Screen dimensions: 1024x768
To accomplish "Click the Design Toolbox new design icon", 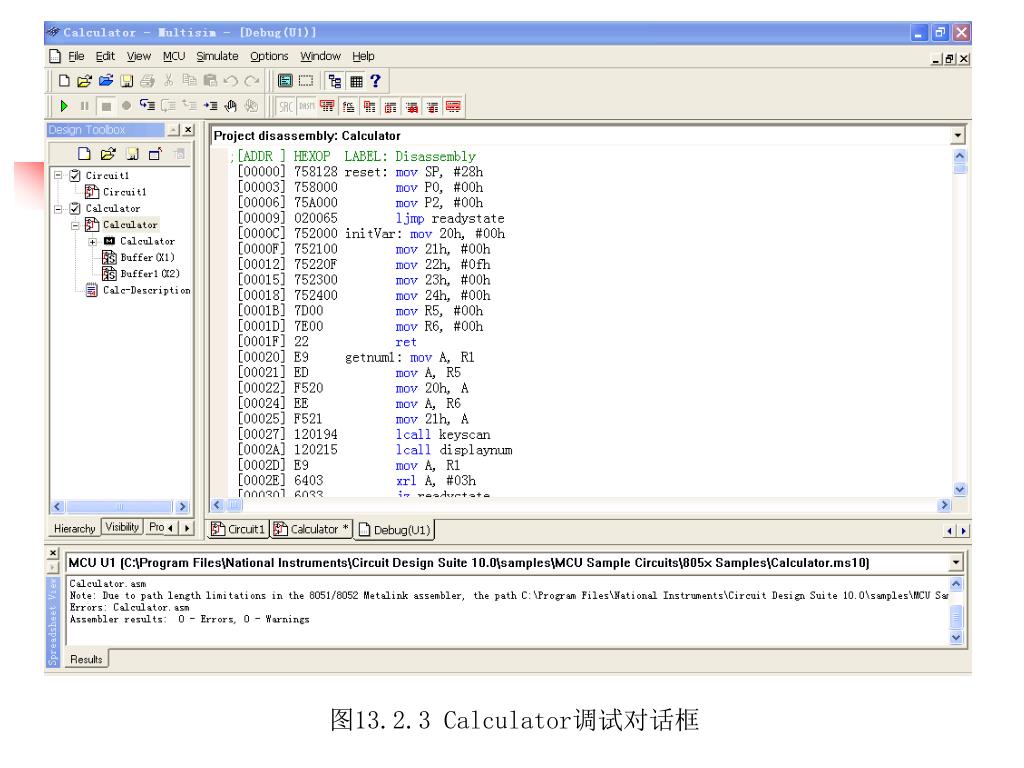I will tap(84, 153).
